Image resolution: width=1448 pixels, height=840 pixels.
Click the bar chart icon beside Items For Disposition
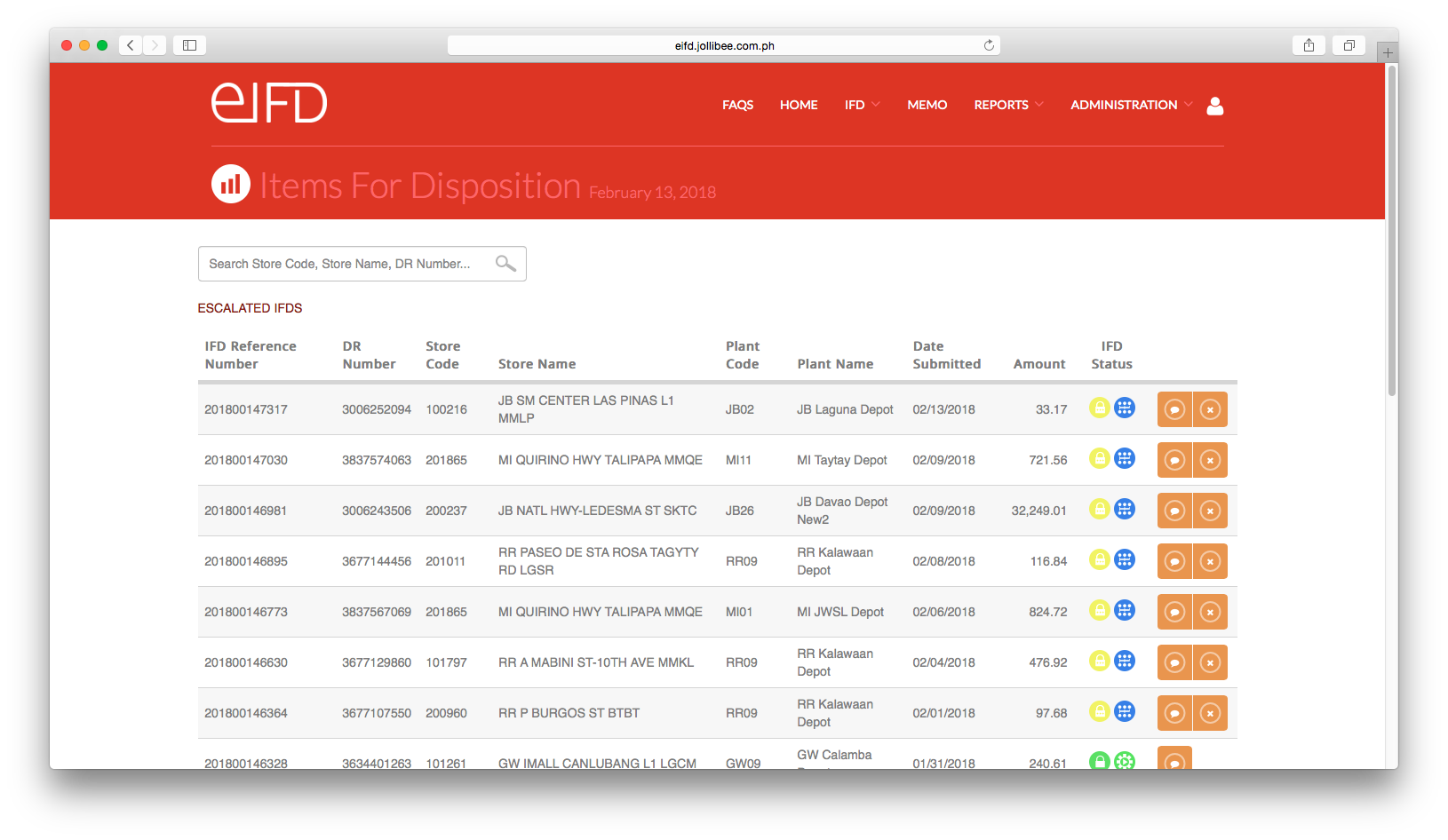tap(230, 184)
